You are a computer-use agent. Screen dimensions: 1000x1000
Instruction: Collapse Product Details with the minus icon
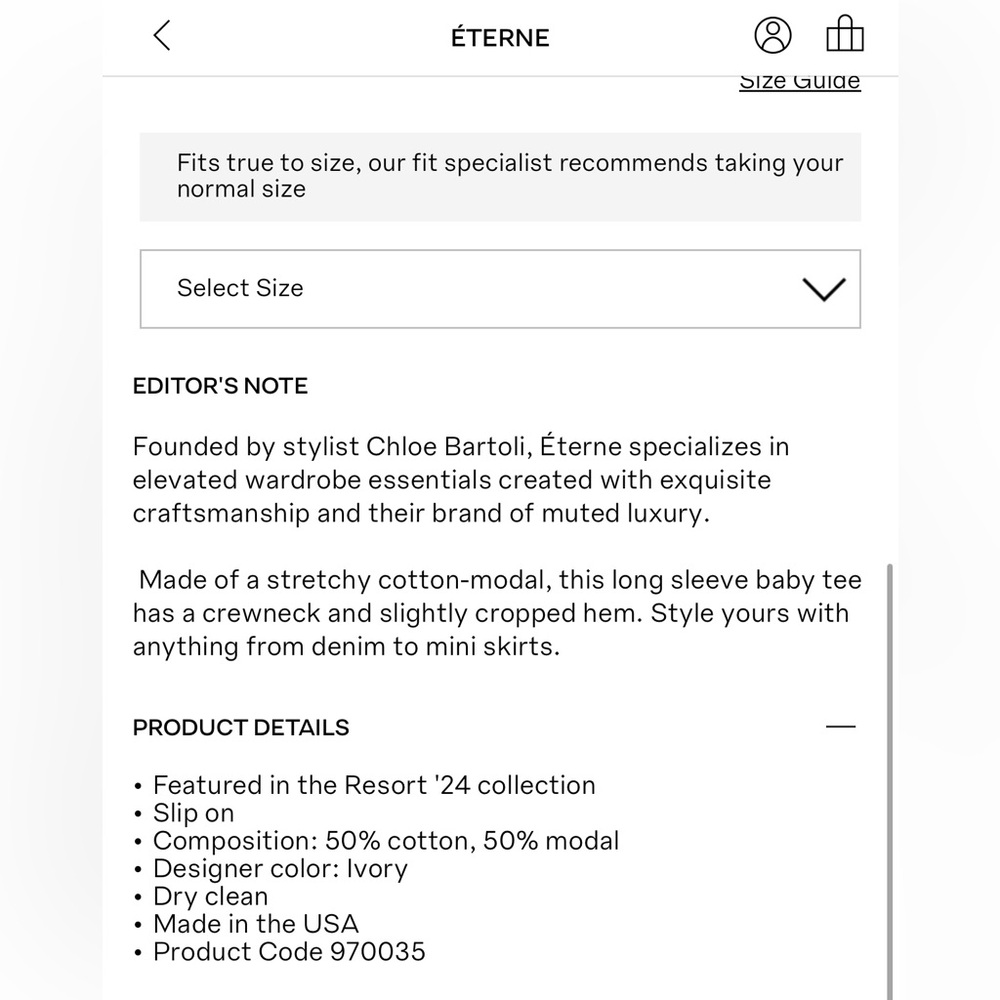841,727
